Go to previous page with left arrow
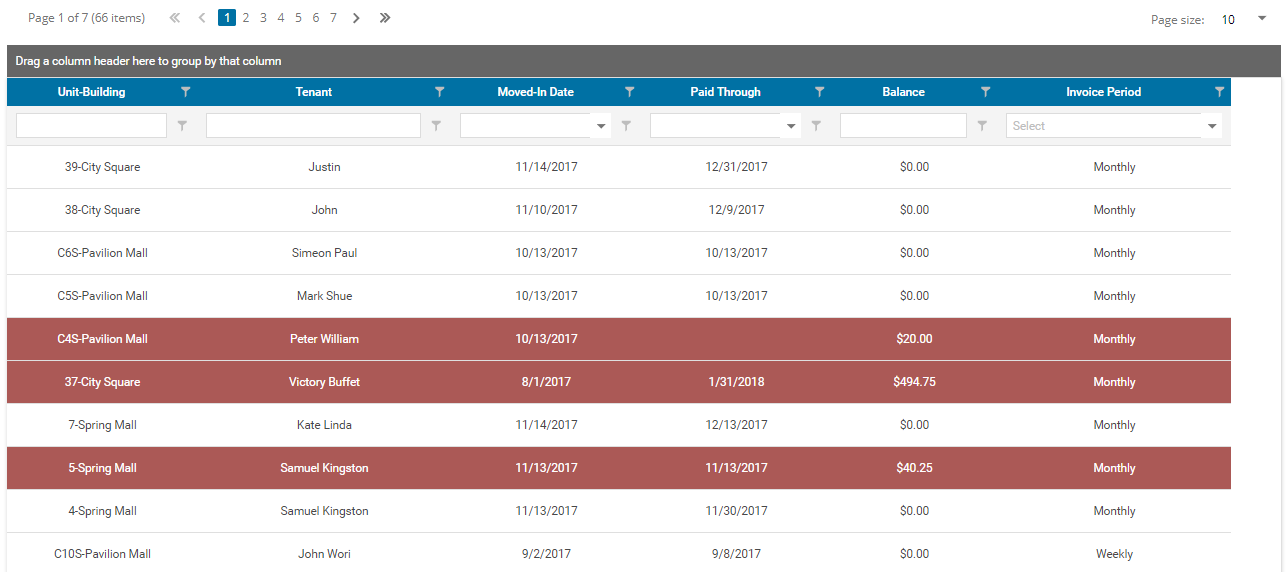 [x=202, y=18]
